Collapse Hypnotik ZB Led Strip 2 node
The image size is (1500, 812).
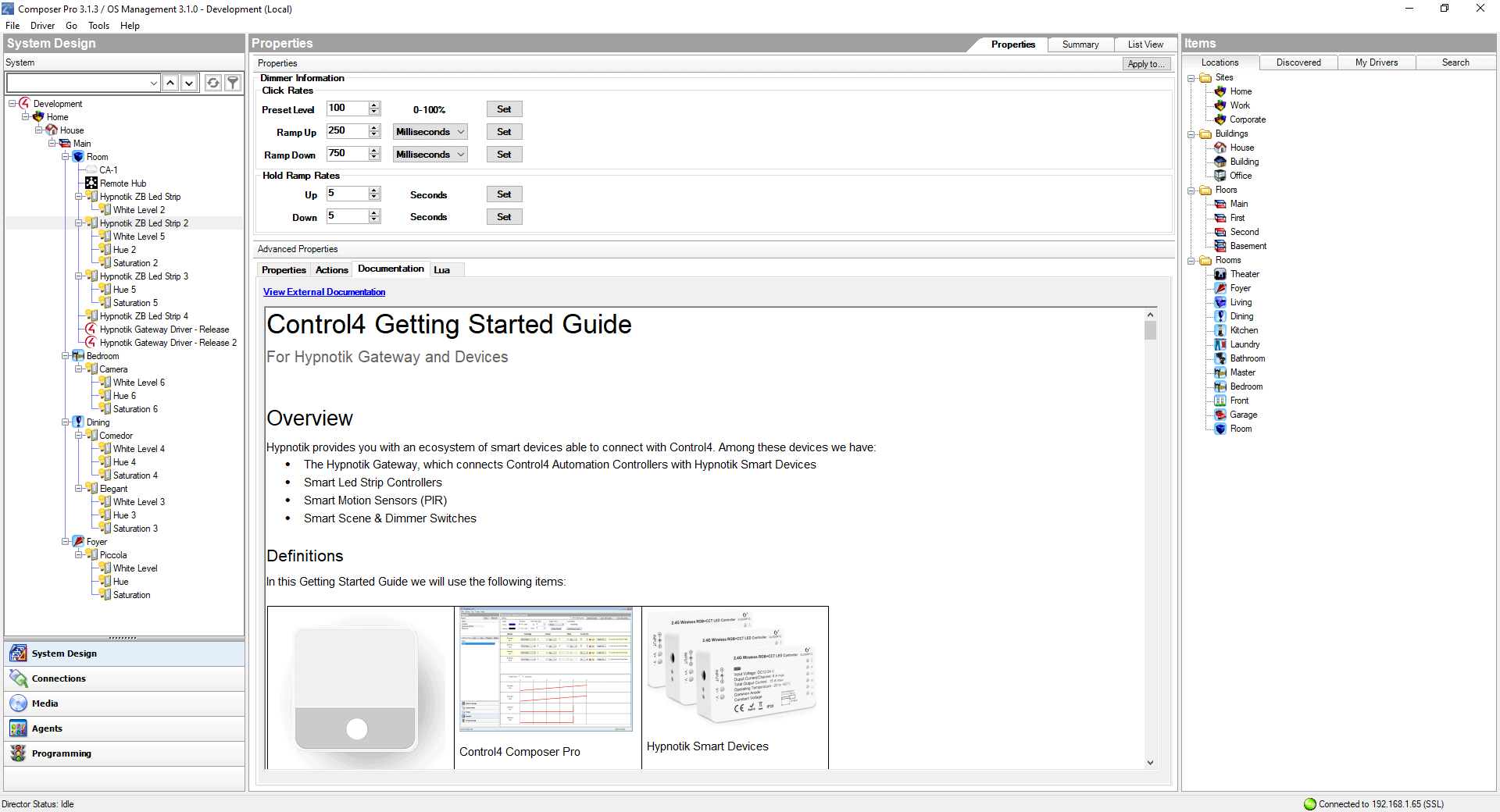(79, 223)
